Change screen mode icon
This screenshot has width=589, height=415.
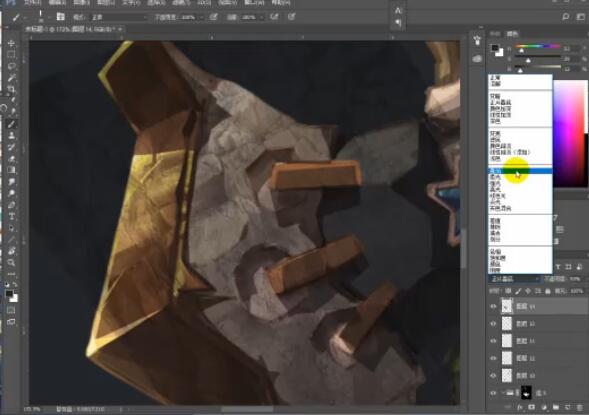click(x=11, y=322)
